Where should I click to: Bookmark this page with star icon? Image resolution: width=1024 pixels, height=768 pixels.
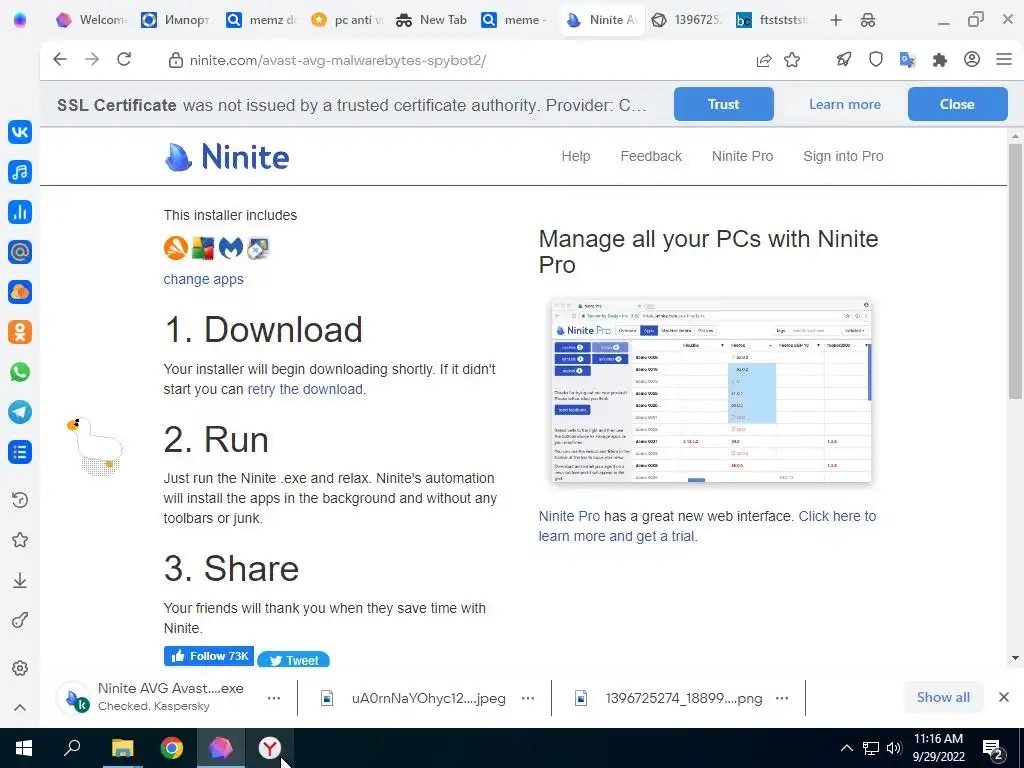pos(792,60)
